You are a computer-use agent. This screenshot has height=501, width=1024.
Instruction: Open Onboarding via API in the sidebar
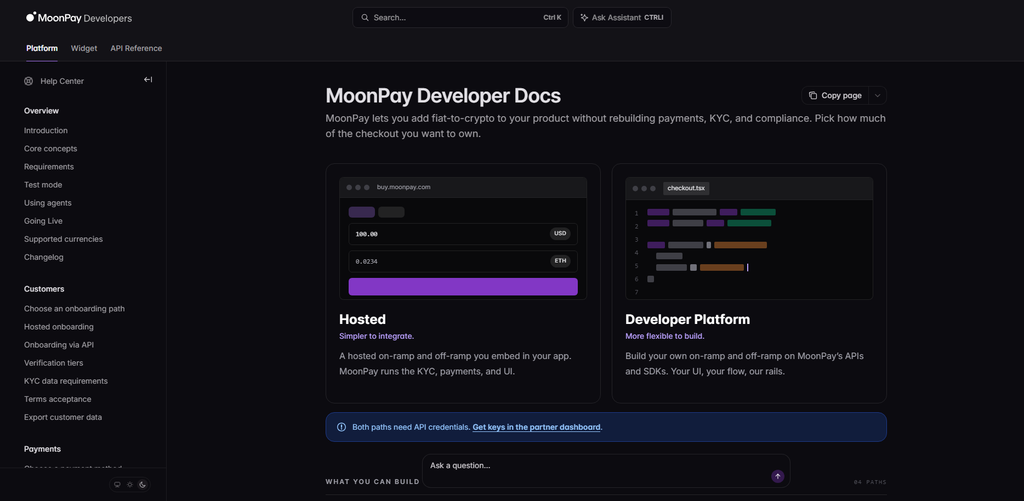click(x=59, y=345)
